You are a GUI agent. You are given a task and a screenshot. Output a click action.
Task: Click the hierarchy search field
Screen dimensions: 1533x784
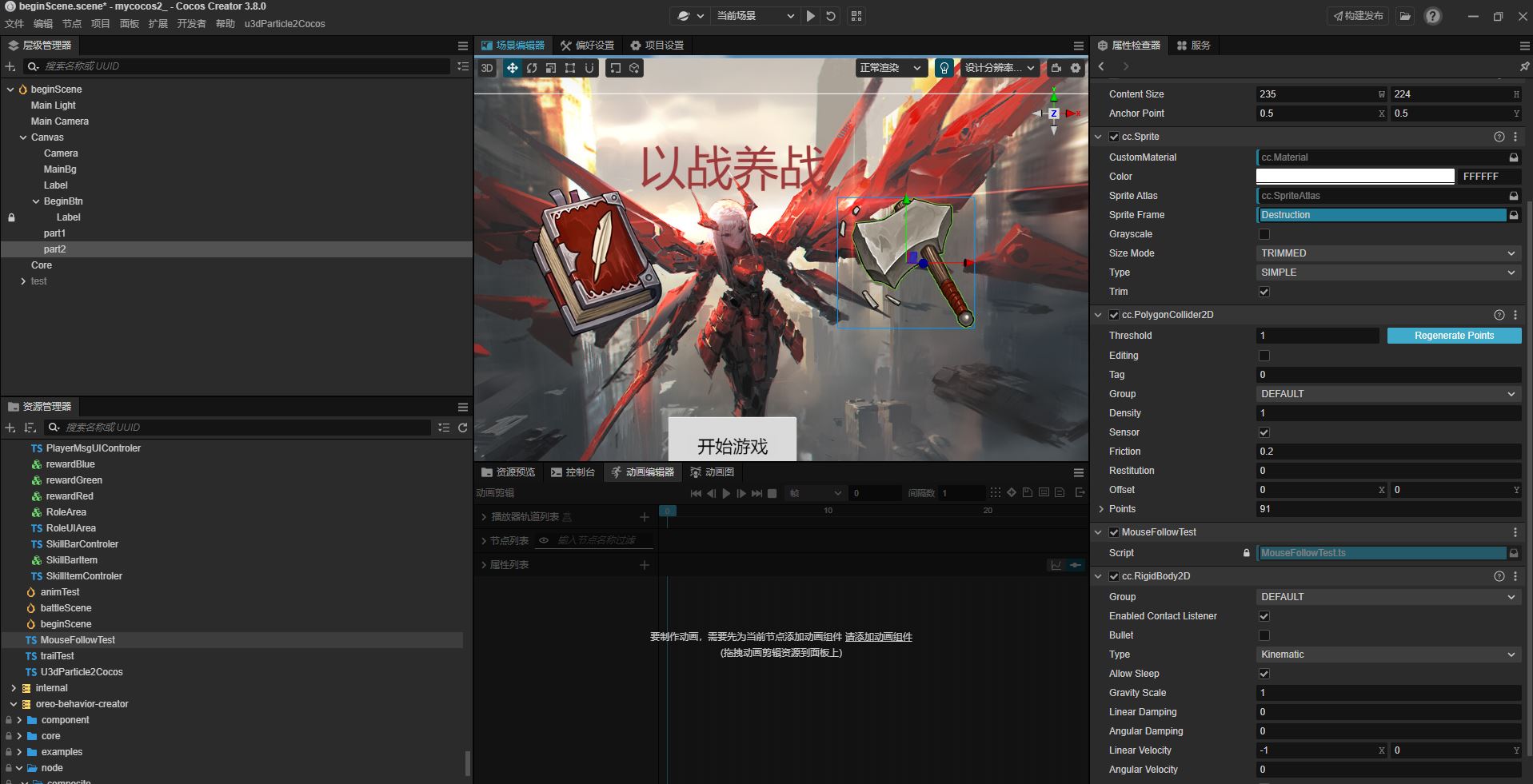238,66
